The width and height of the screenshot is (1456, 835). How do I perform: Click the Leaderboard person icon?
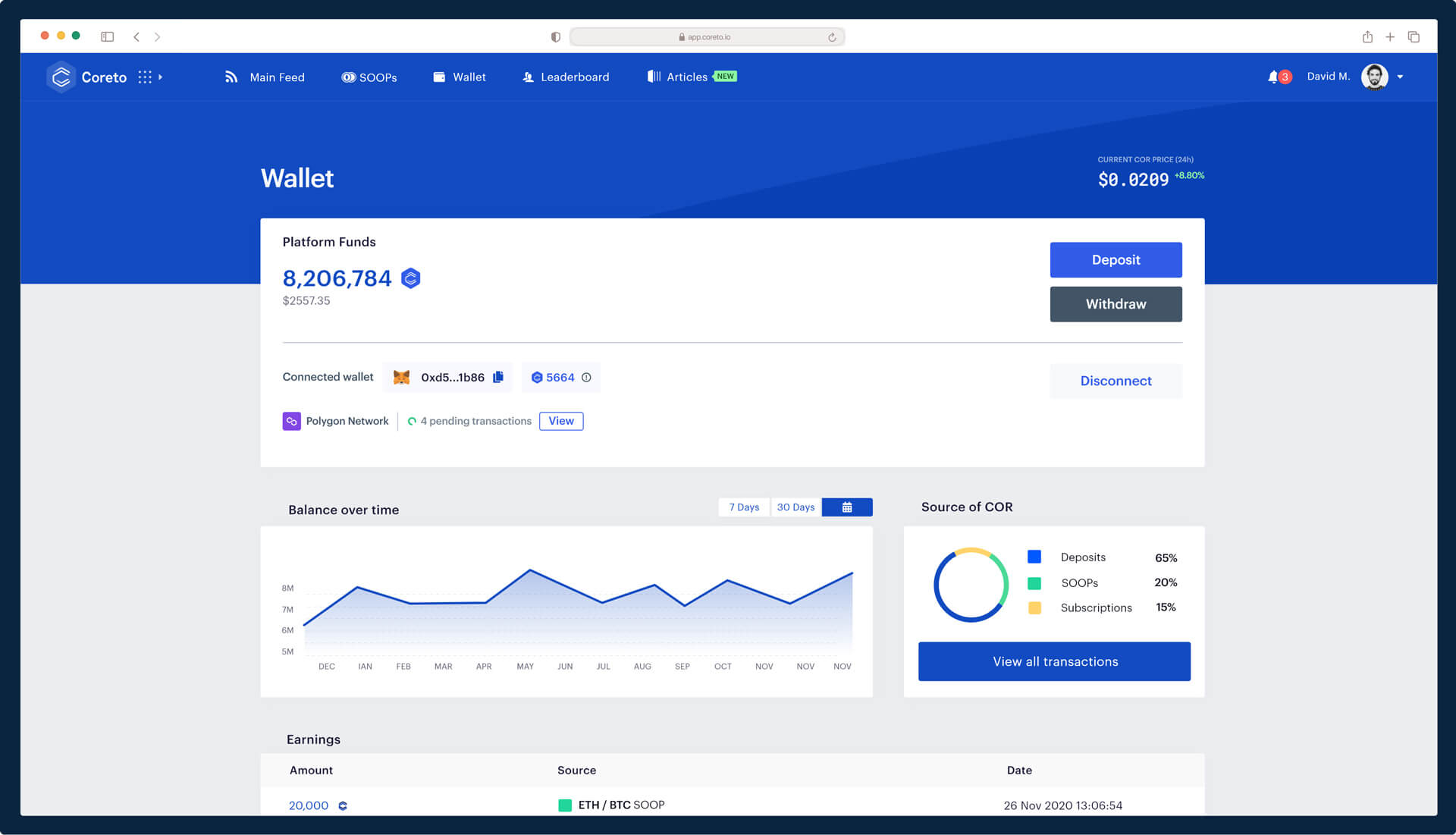click(528, 77)
